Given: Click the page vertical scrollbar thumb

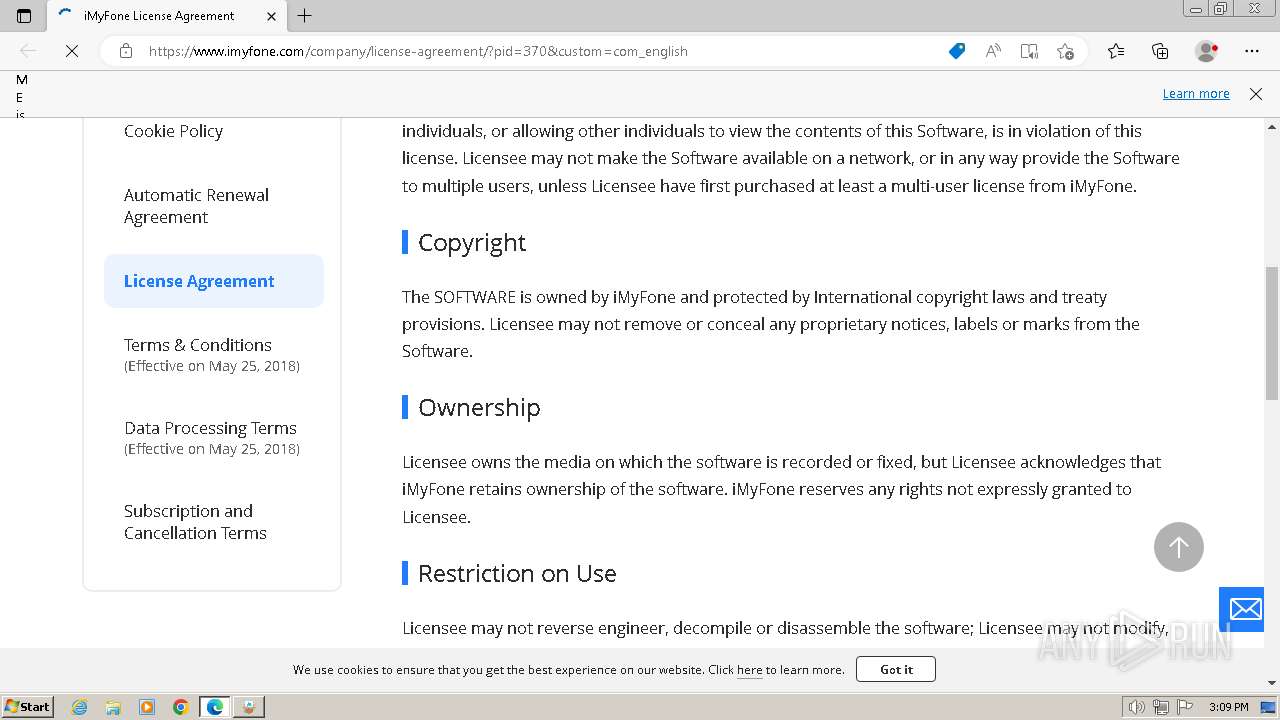Looking at the screenshot, I should point(1272,333).
